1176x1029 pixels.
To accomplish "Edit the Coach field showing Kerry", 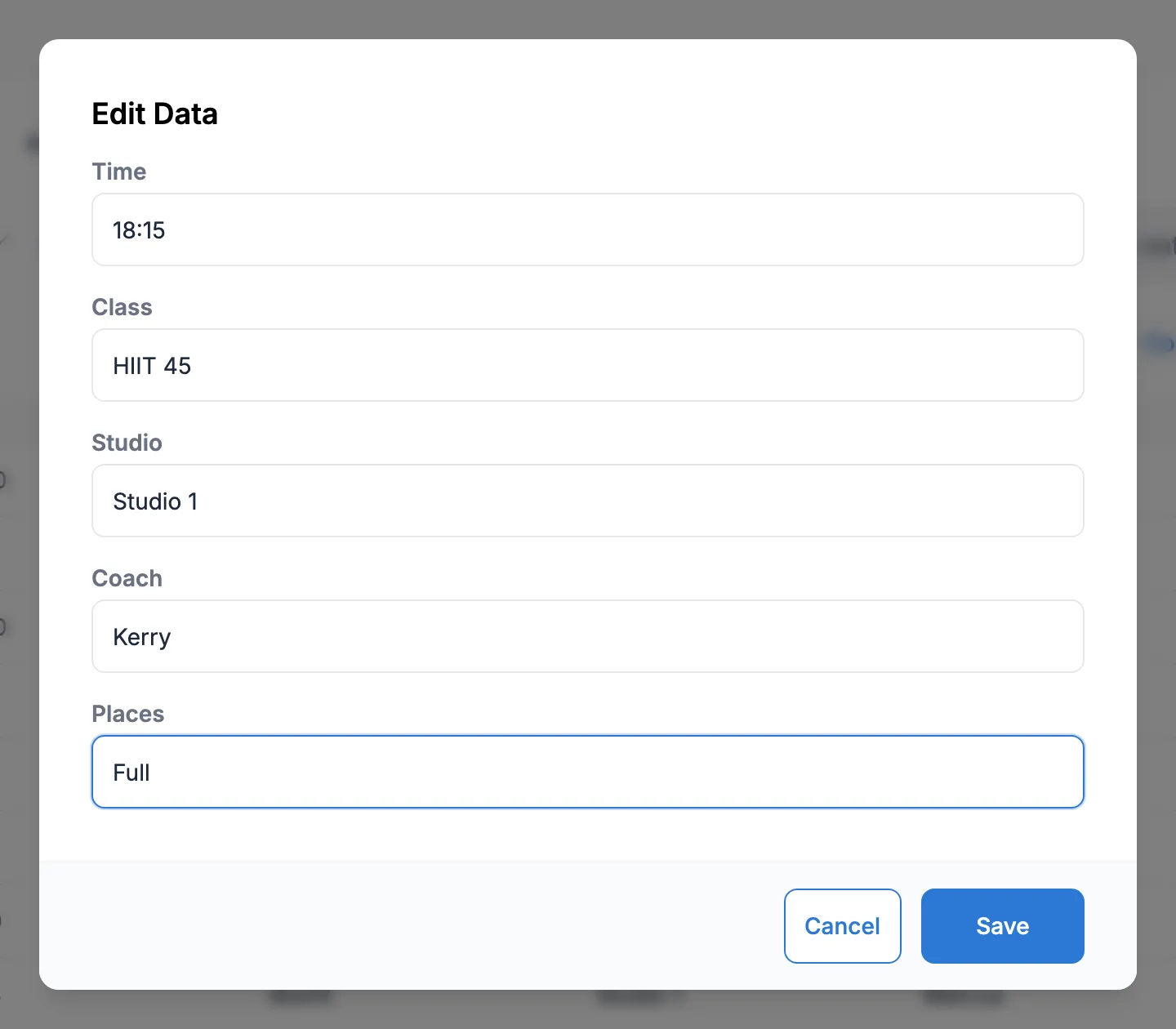I will tap(588, 636).
